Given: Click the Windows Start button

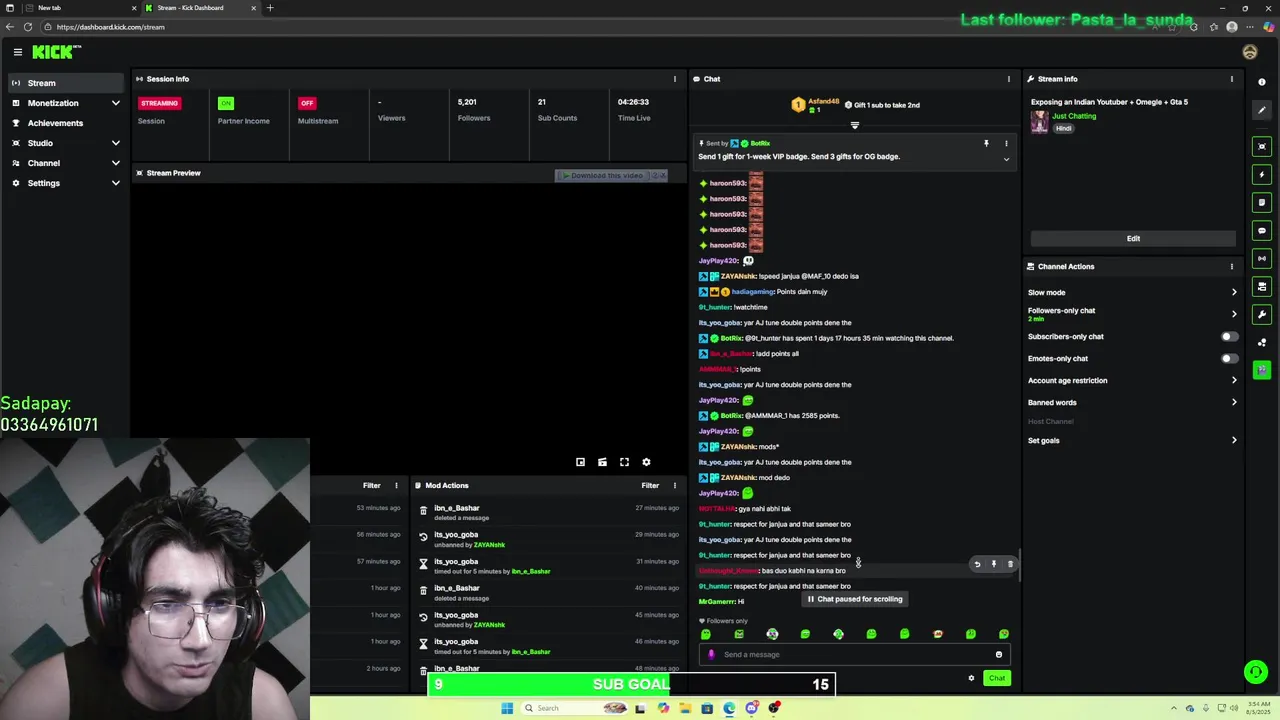Looking at the screenshot, I should [507, 708].
